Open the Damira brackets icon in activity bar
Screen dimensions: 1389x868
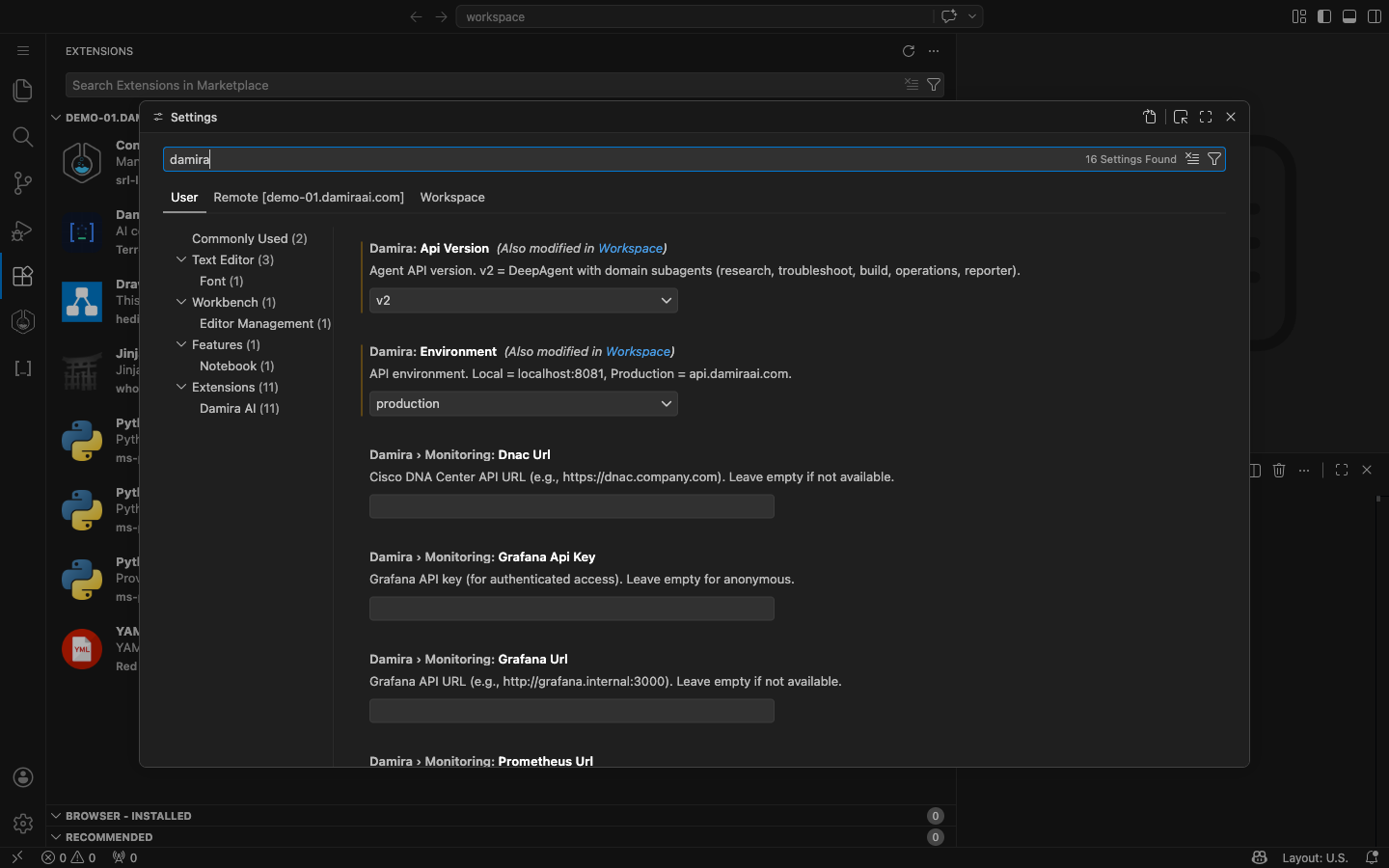(23, 368)
